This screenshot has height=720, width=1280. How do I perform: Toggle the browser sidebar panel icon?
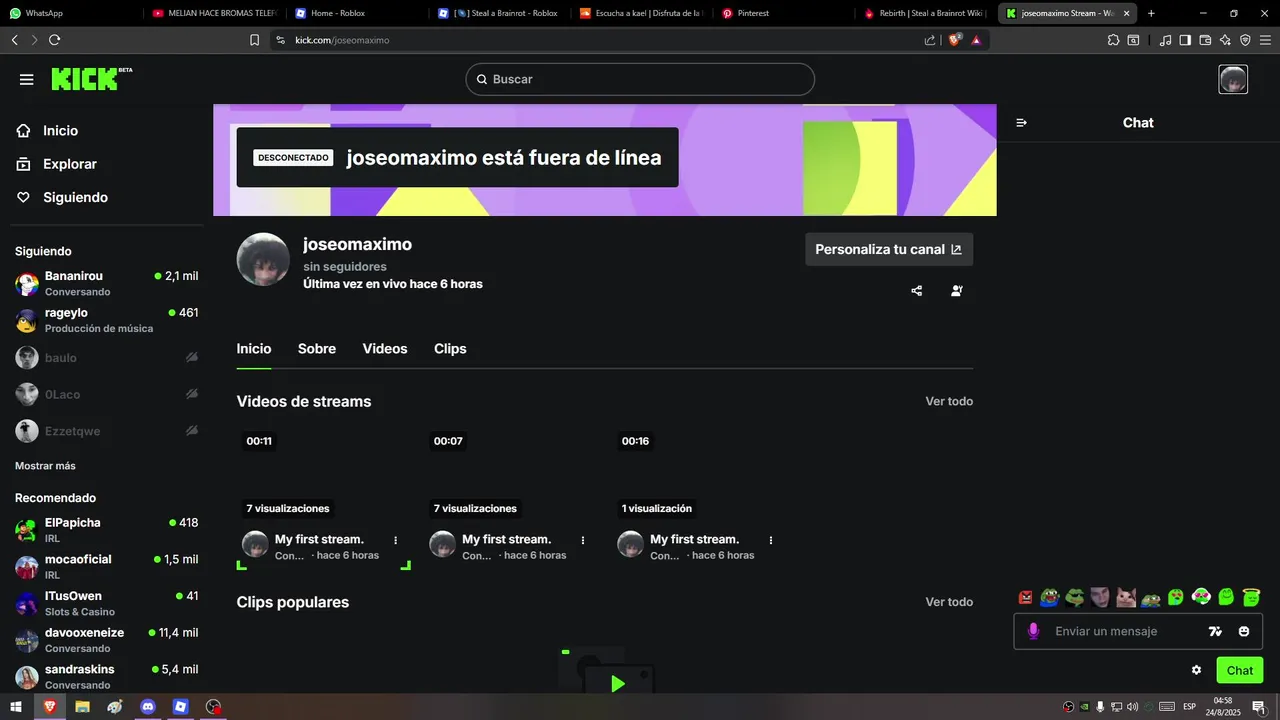[x=1185, y=40]
